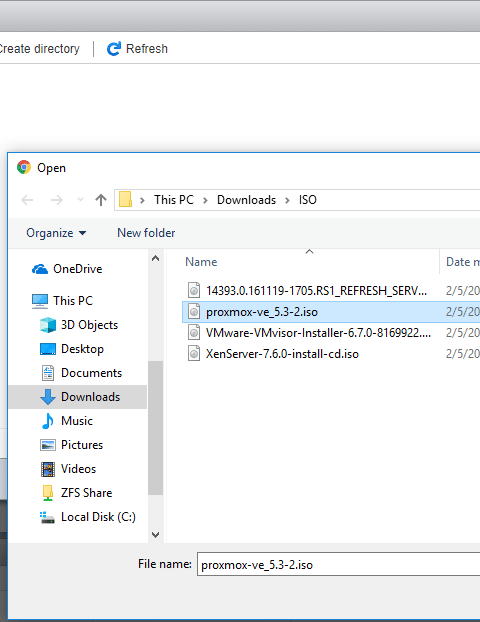The width and height of the screenshot is (480, 622).
Task: Click ISO in address breadcrumb
Action: point(308,200)
